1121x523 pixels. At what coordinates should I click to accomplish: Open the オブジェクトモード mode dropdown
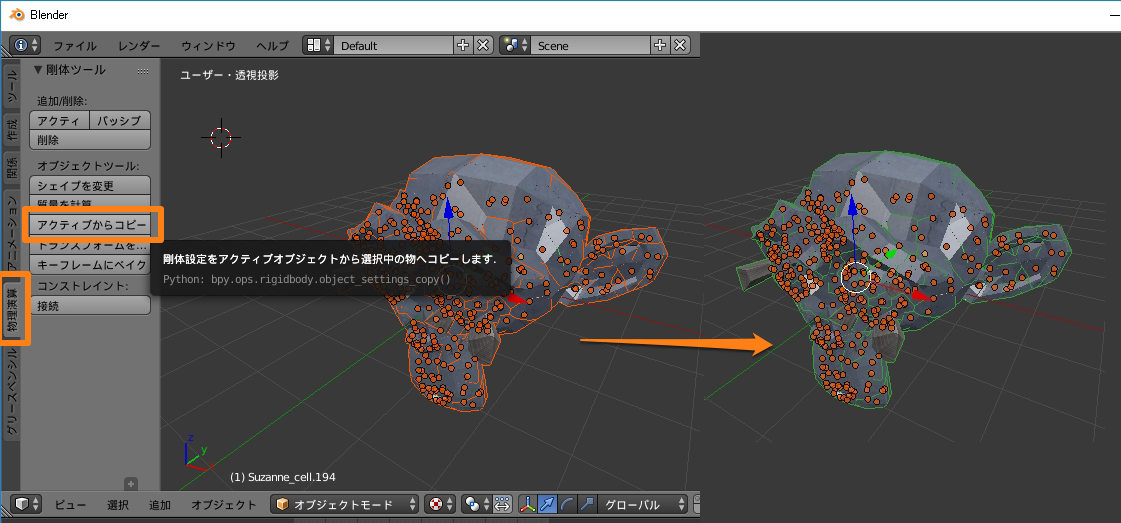click(x=345, y=504)
